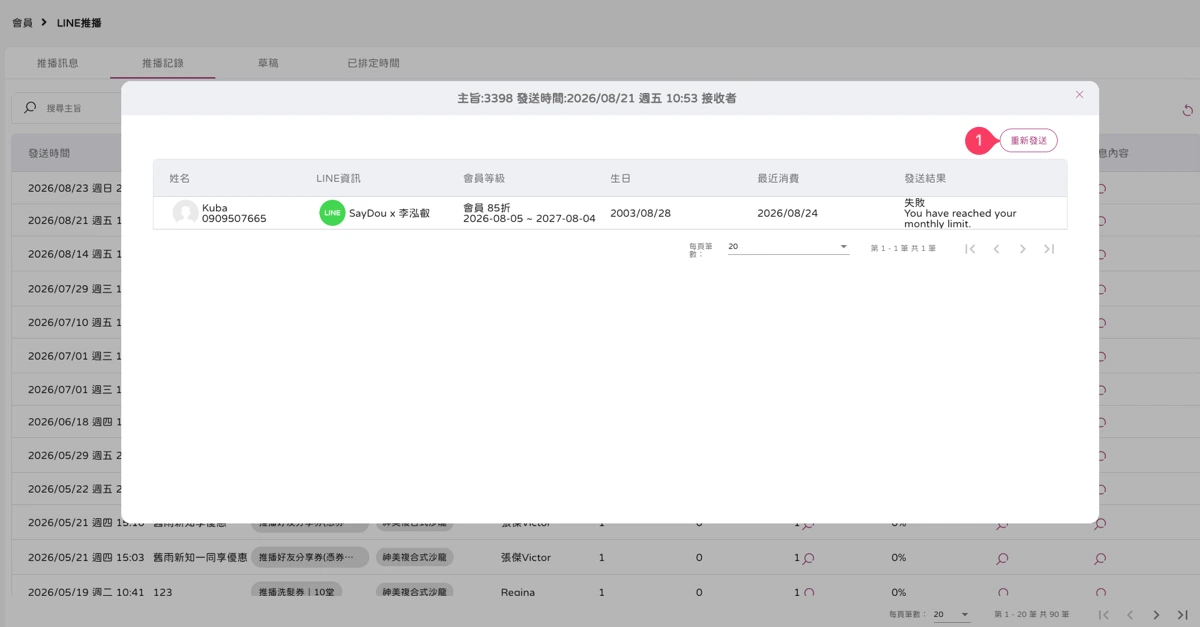The width and height of the screenshot is (1200, 627).
Task: Open the 已排定時間 tab
Action: pyautogui.click(x=373, y=63)
